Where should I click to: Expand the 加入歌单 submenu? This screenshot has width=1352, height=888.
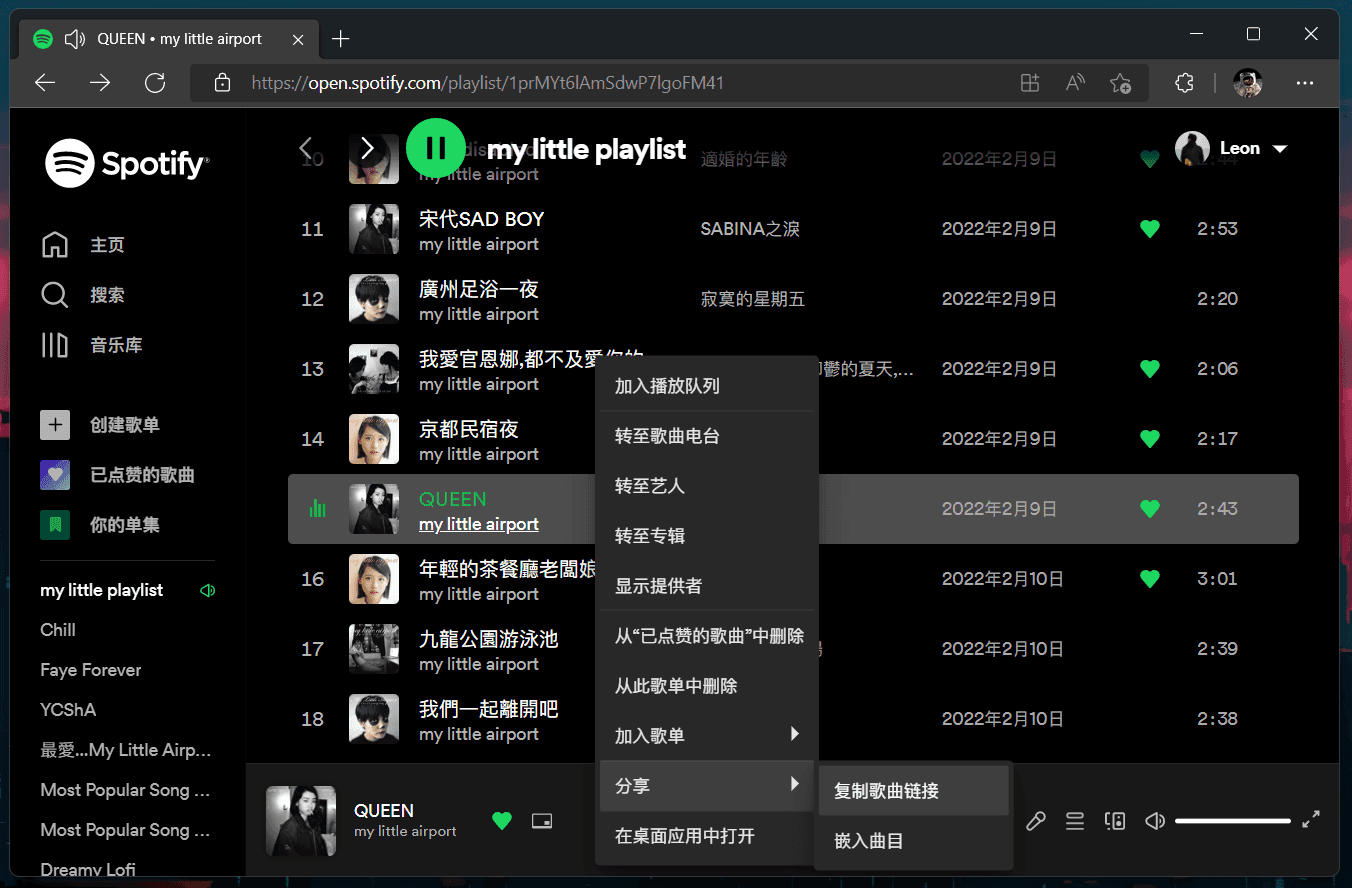coord(707,736)
